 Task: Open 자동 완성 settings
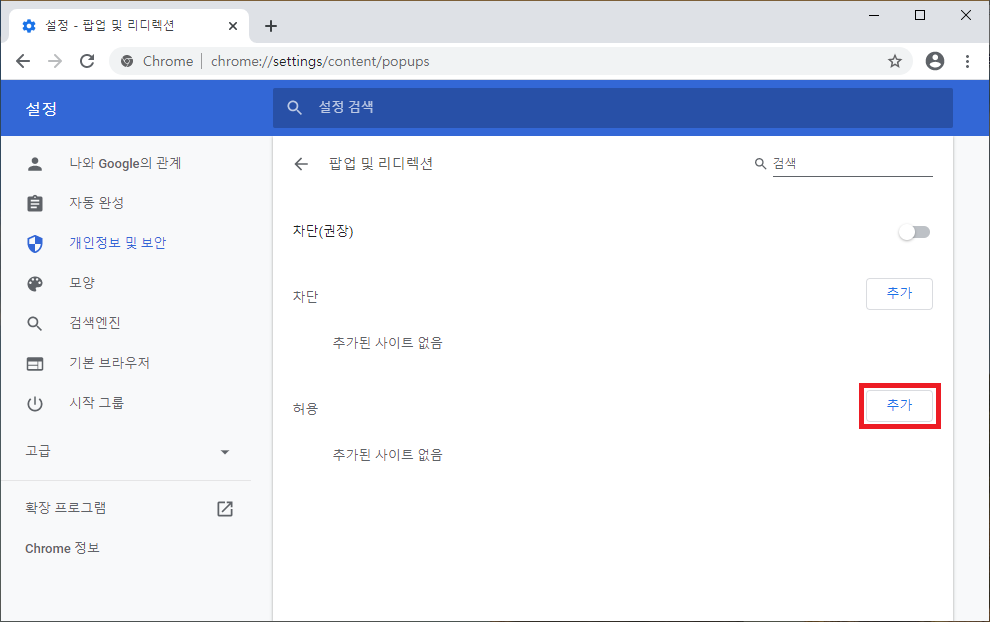coord(97,203)
